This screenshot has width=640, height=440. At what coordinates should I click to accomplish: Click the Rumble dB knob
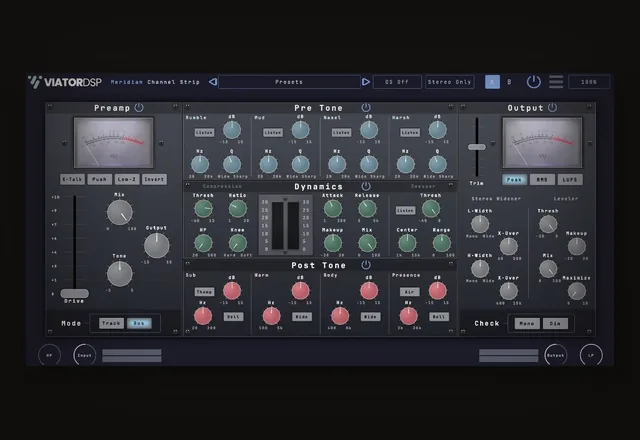[232, 130]
